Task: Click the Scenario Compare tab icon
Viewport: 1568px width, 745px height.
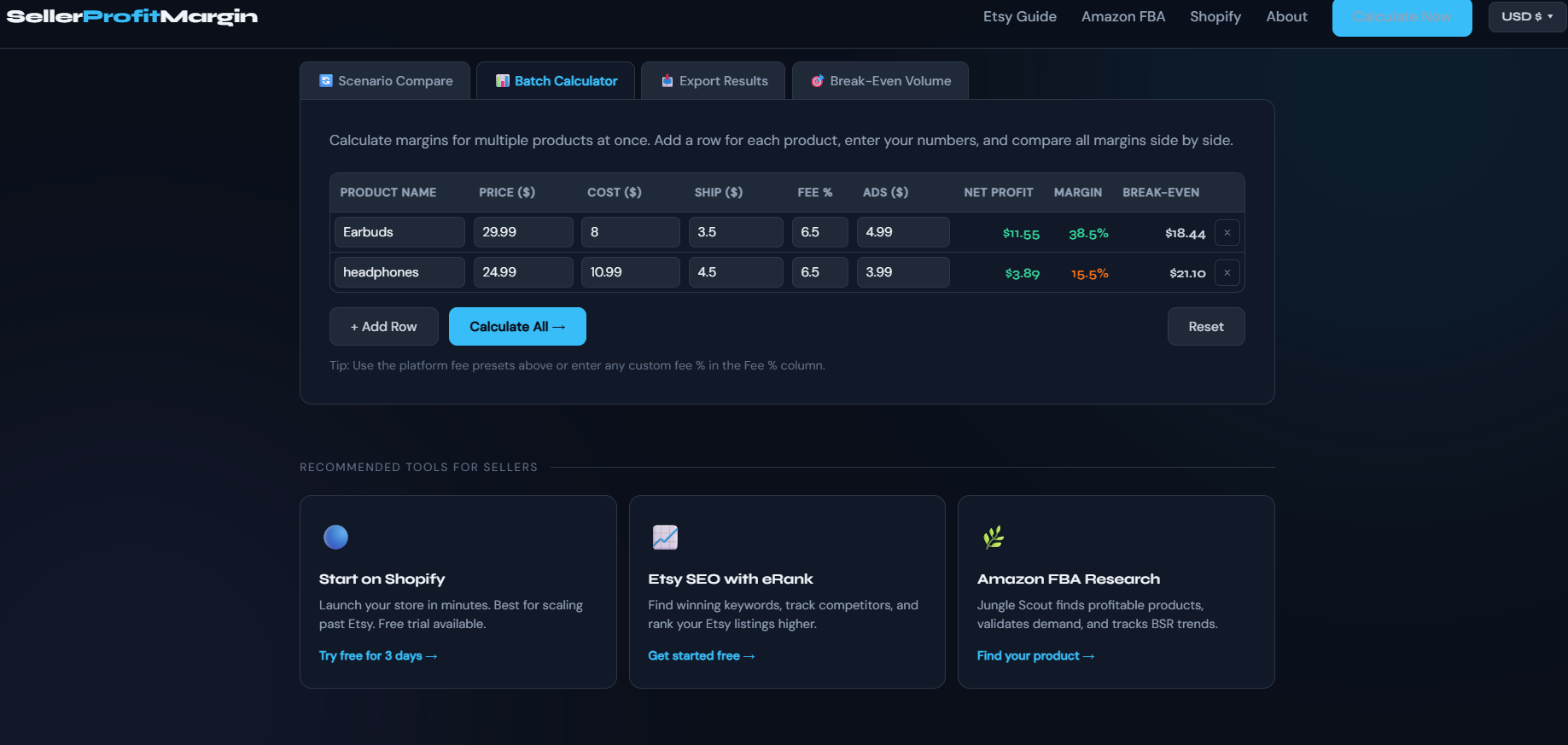Action: click(326, 80)
